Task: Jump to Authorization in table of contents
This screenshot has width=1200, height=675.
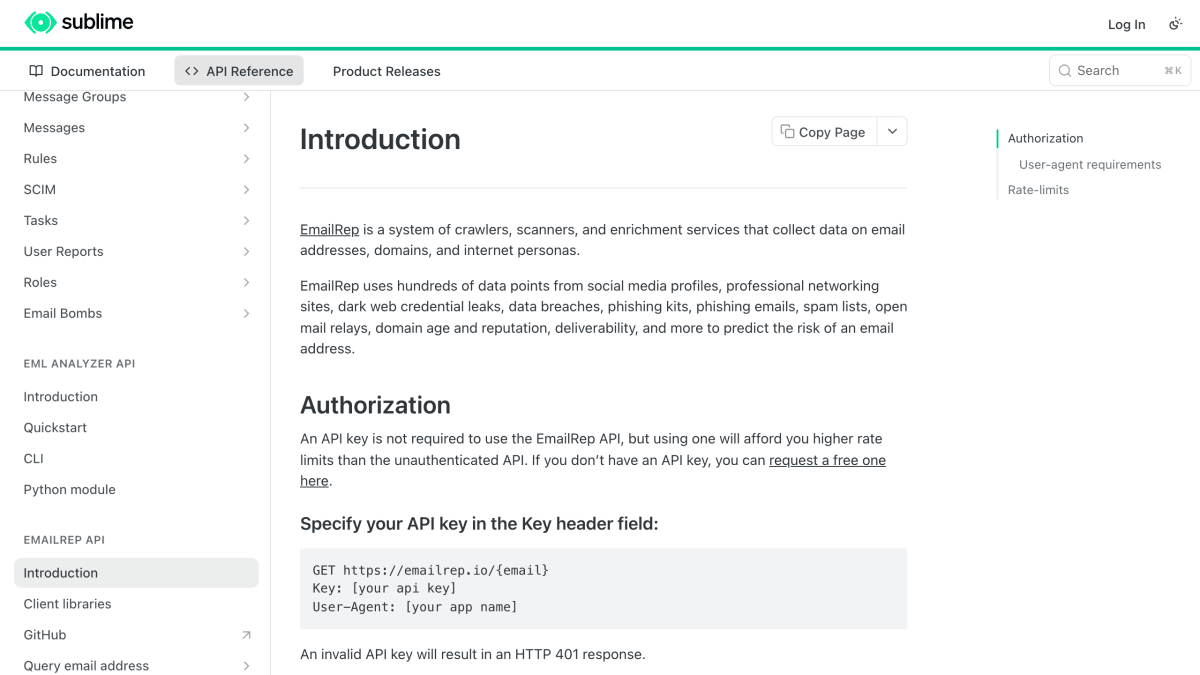Action: point(1045,138)
